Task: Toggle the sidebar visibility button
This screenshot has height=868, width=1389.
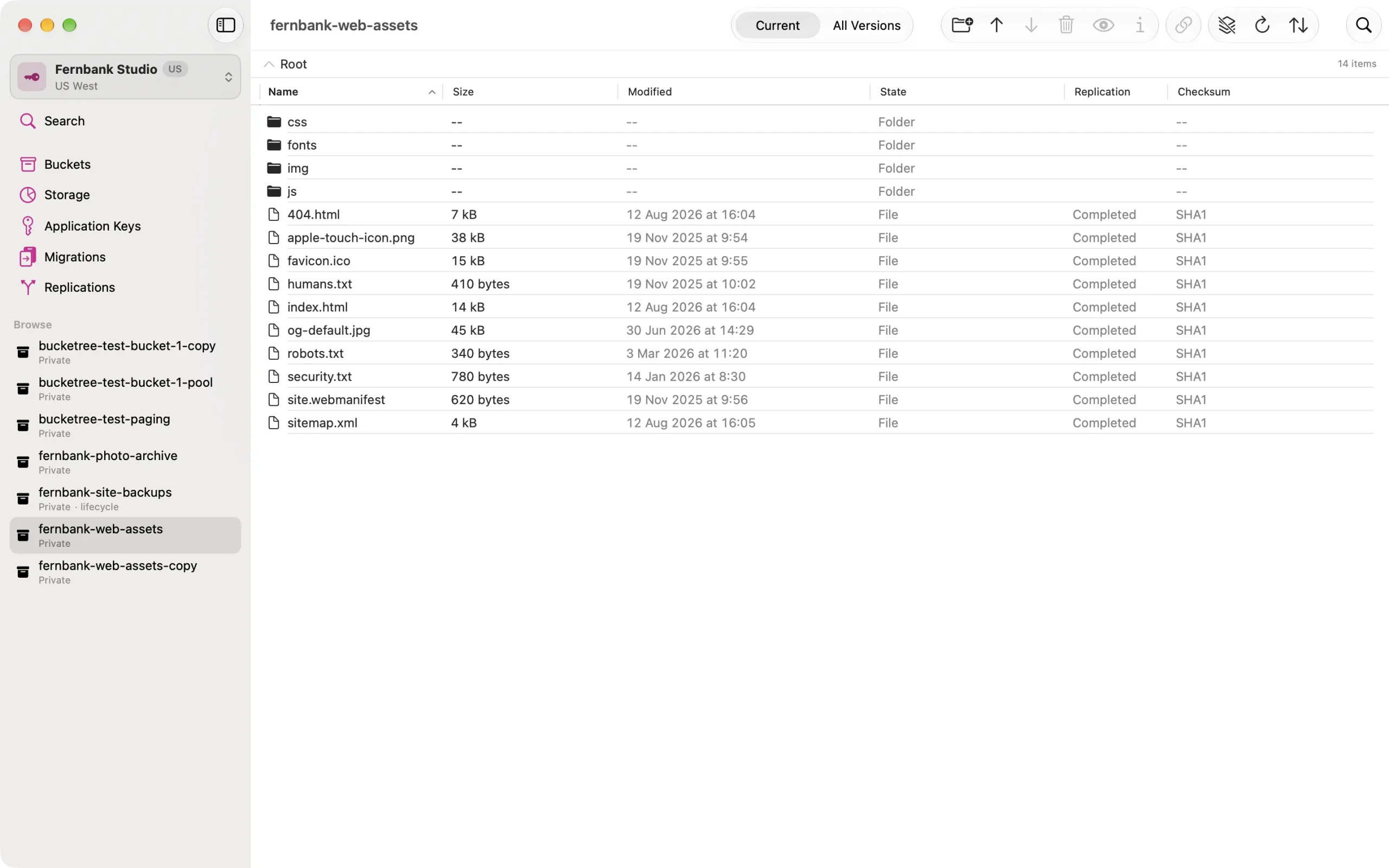Action: coord(226,25)
